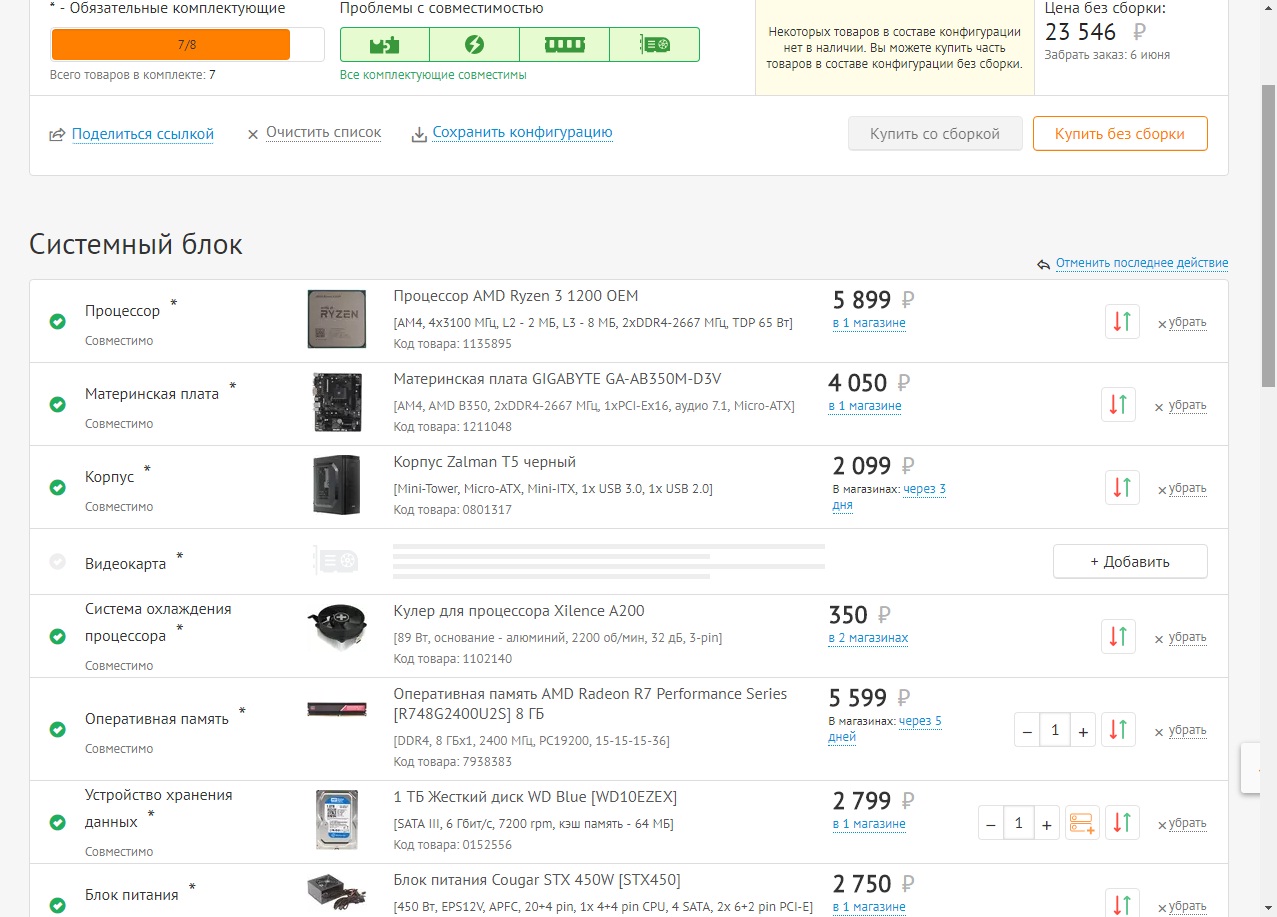1277x917 pixels.
Task: Click the 7/8 required components progress bar
Action: [x=187, y=45]
